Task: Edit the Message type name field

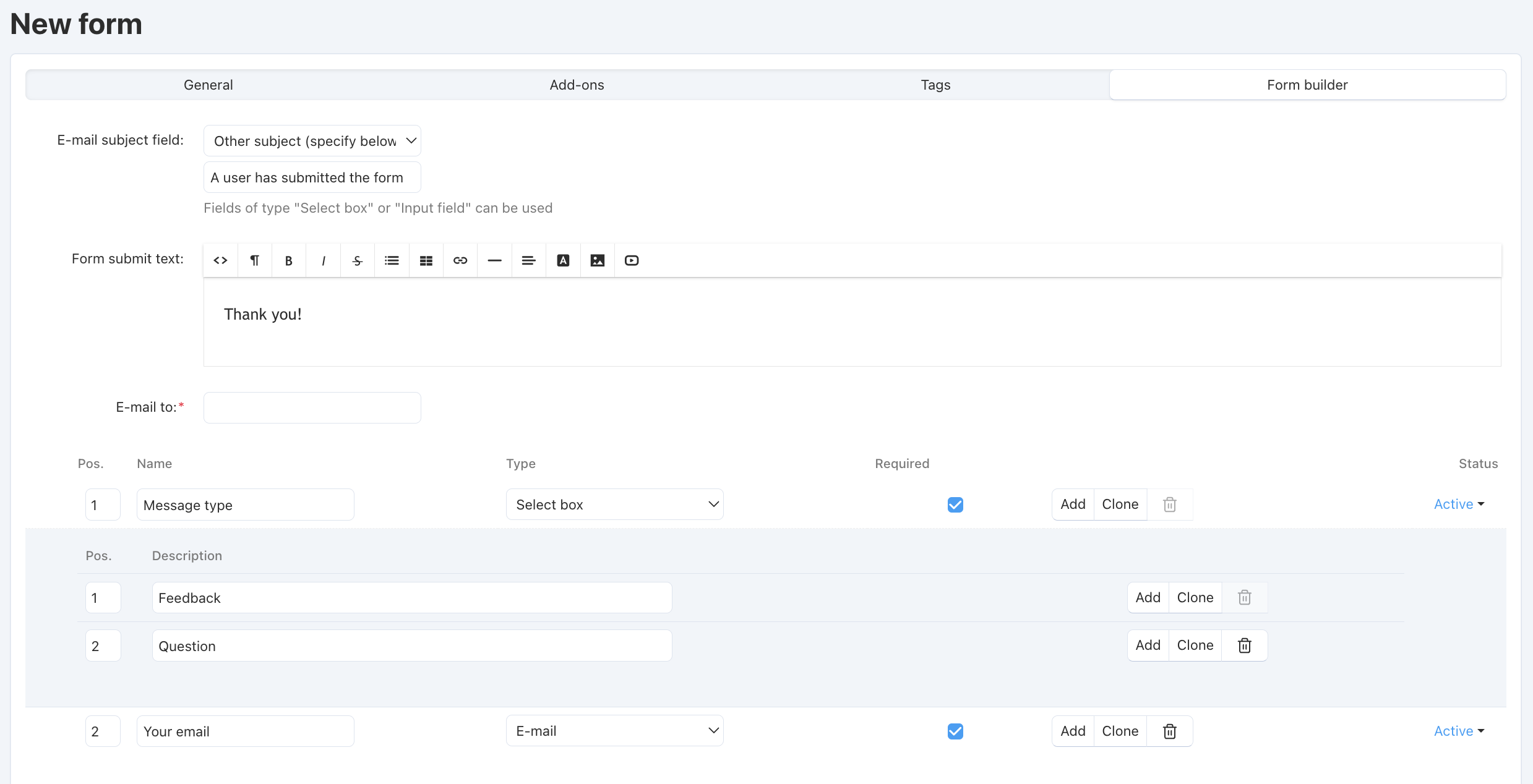Action: tap(246, 505)
